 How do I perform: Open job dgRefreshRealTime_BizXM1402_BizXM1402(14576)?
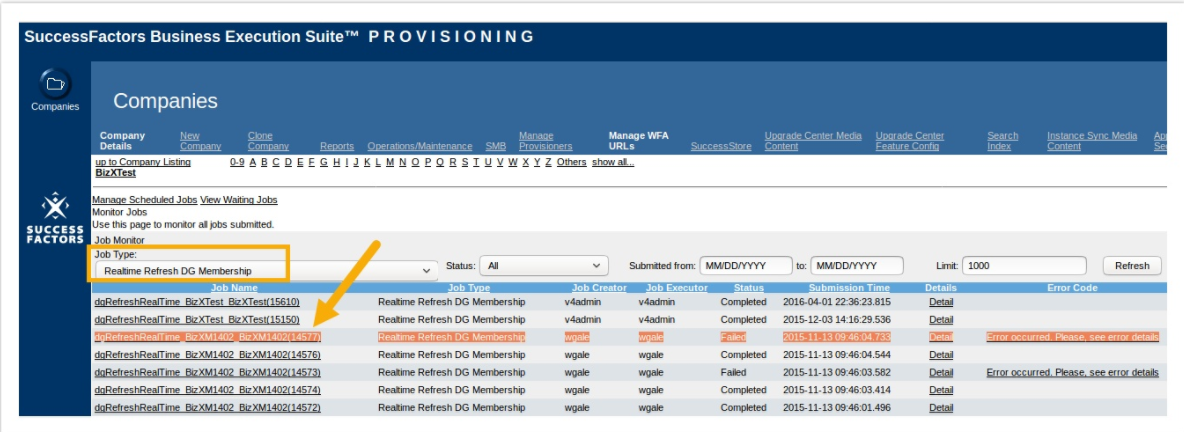208,354
